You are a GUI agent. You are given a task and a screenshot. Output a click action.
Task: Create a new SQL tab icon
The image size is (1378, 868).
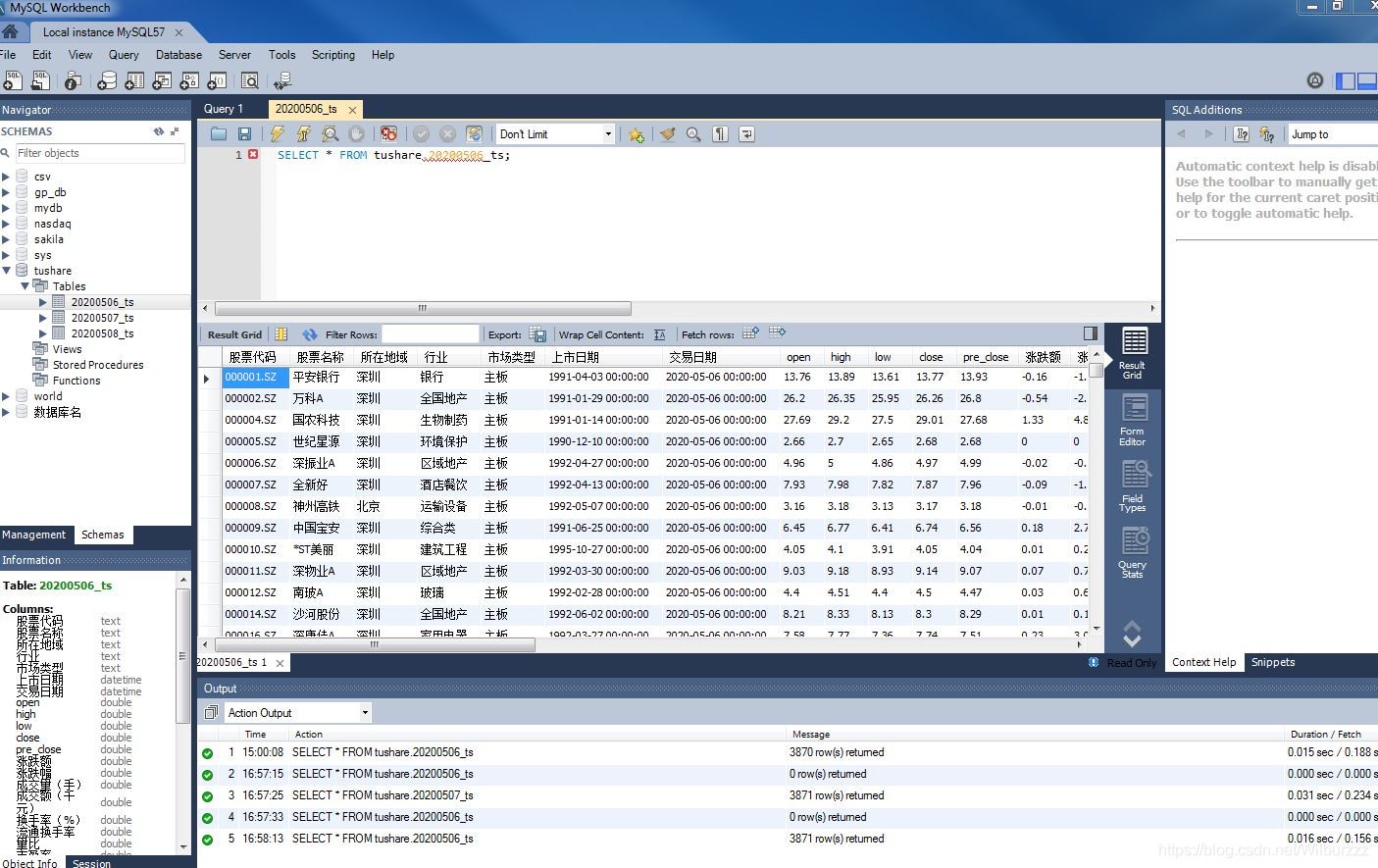coord(13,80)
